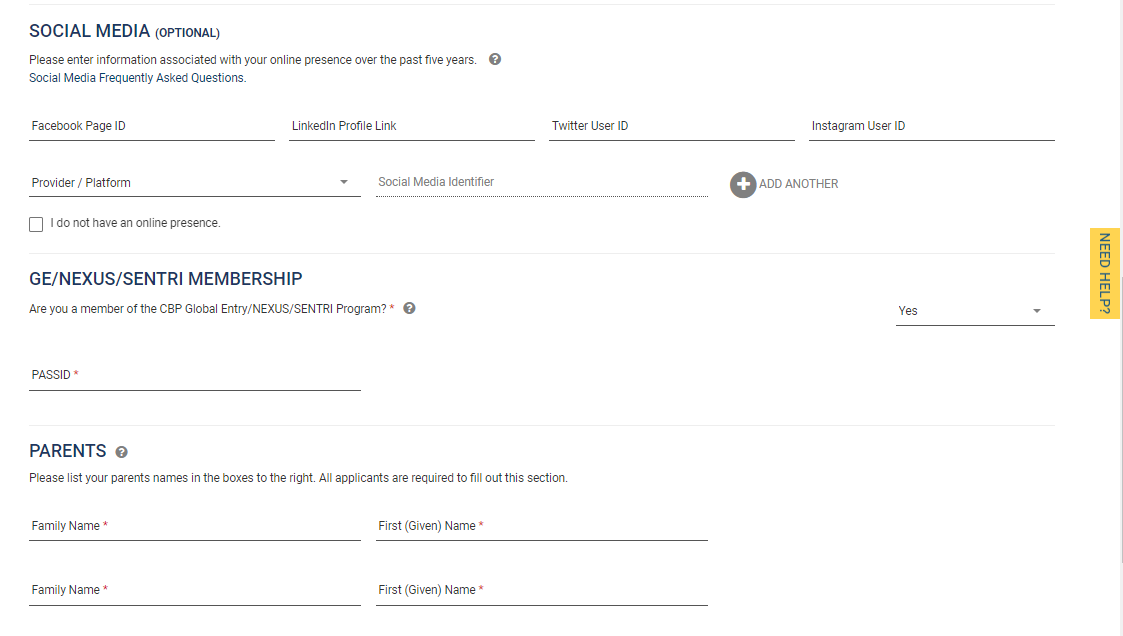Click the Provider / Platform dropdown arrow

344,182
